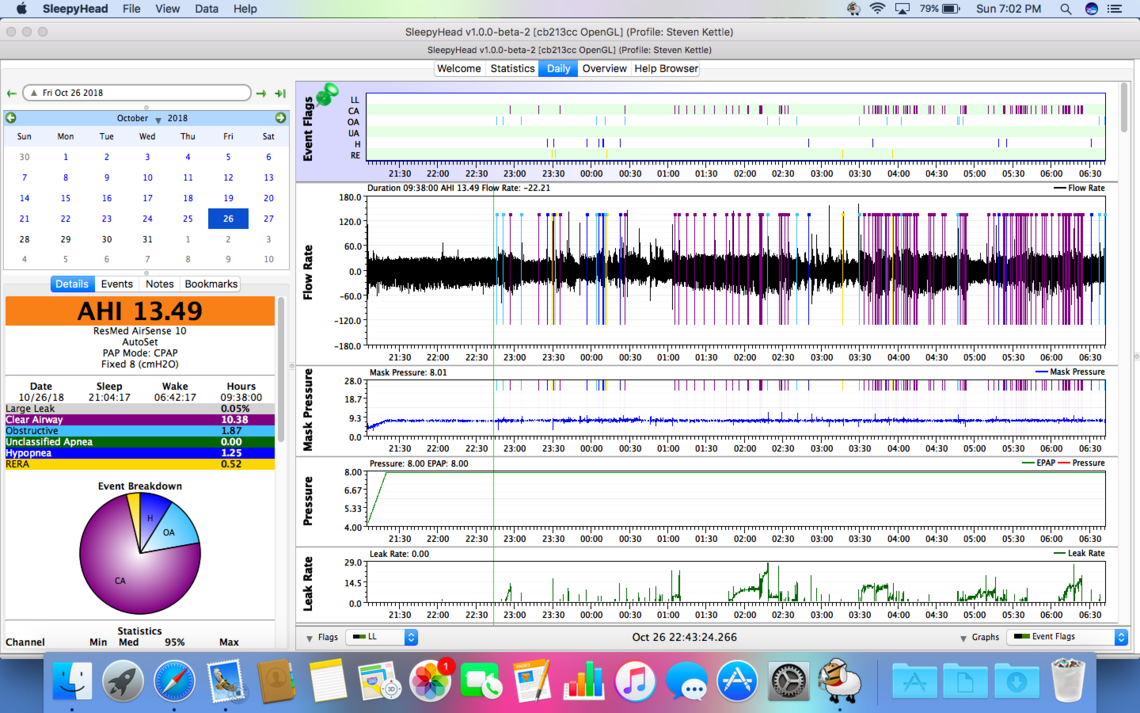Viewport: 1140px width, 713px height.
Task: Open Trash from the Dock
Action: pos(1068,681)
